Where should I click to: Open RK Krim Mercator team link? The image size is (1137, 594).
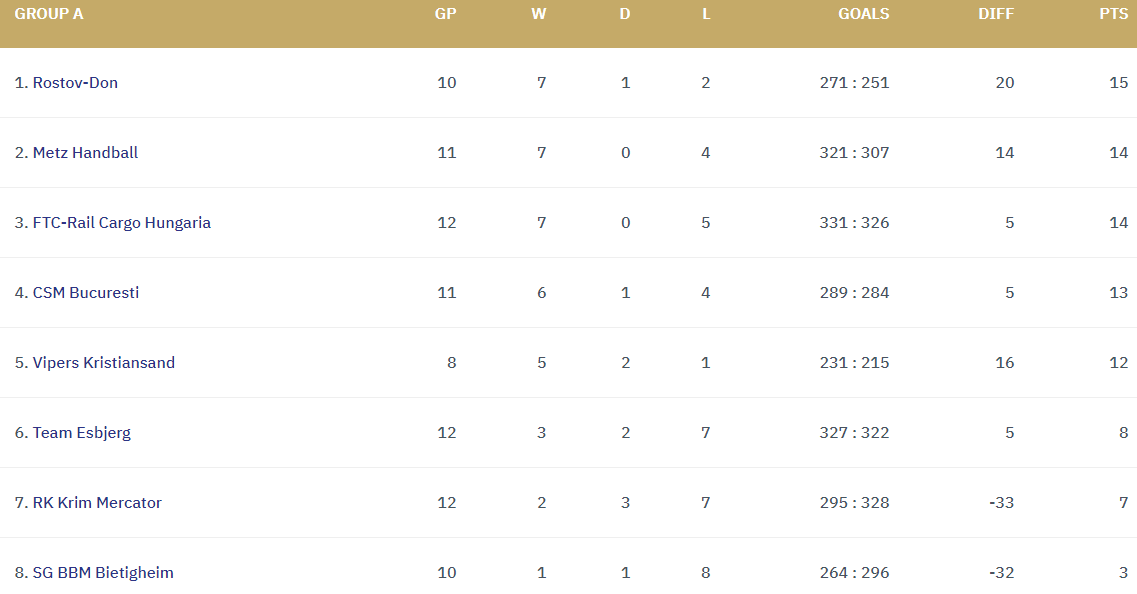click(x=97, y=503)
